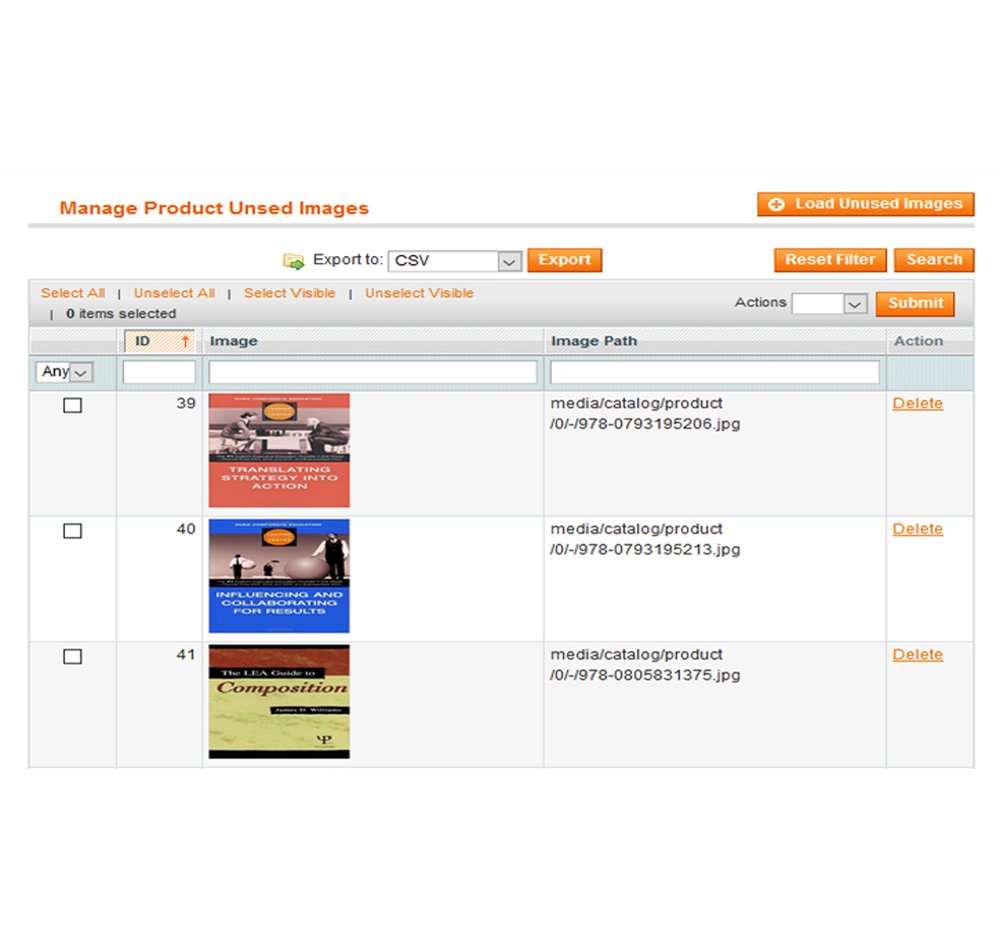
Task: Click the ID column sort arrow
Action: pyautogui.click(x=185, y=341)
